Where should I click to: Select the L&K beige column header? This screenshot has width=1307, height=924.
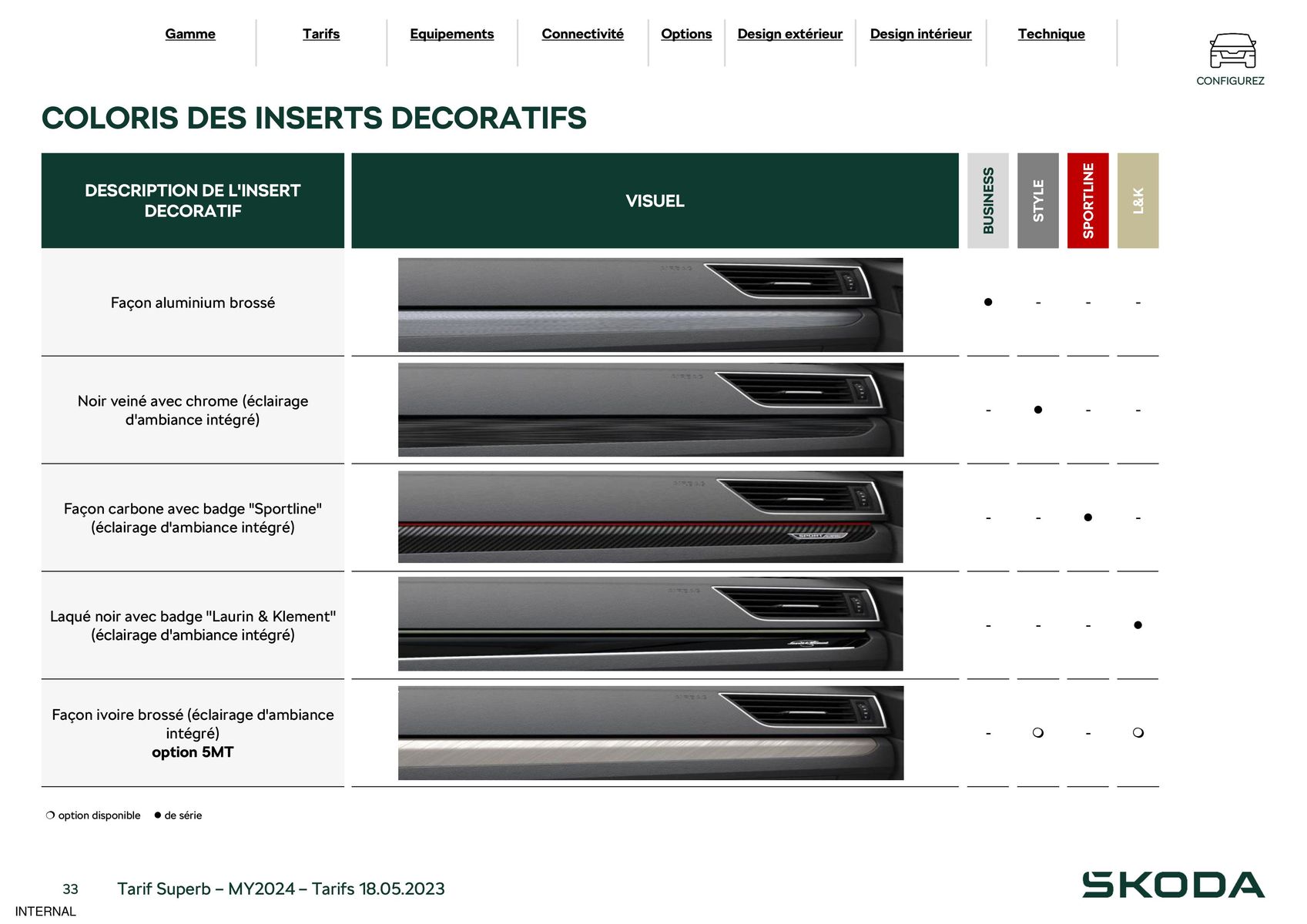coord(1138,200)
